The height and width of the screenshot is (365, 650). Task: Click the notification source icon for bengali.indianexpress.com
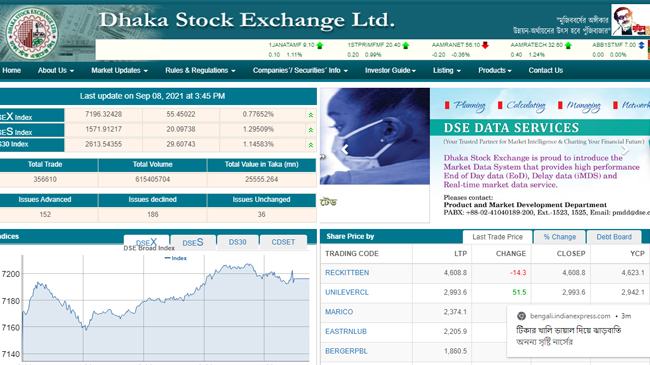(x=521, y=316)
